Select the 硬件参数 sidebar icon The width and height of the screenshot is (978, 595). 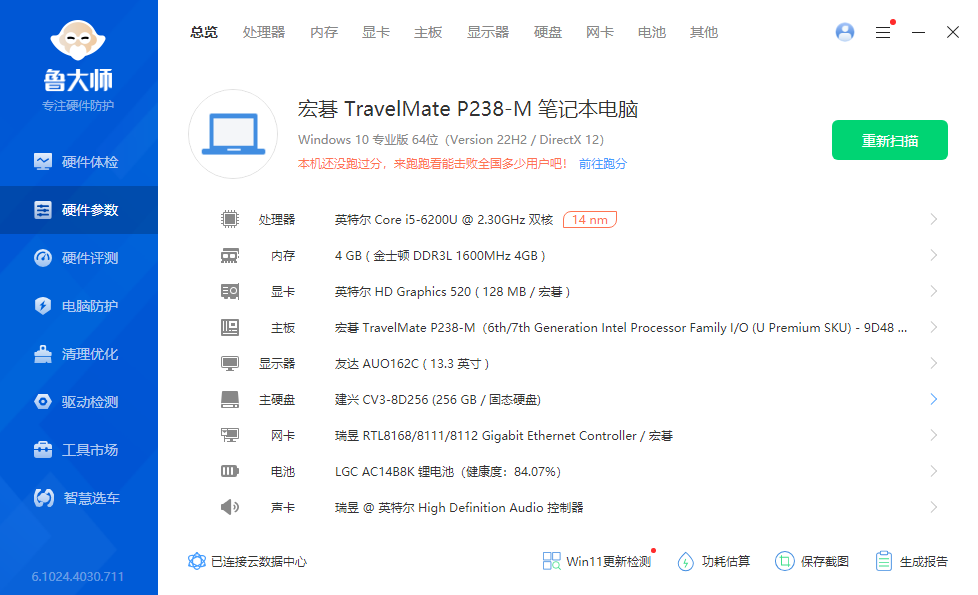point(42,210)
